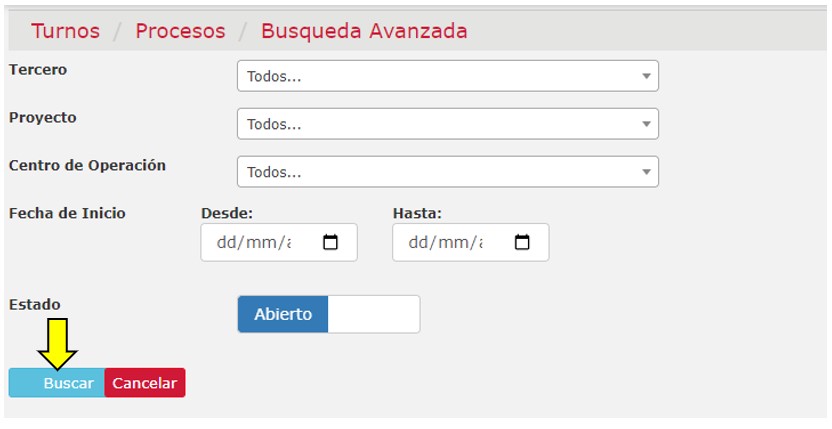Click the Estado label
Viewport: 832px width, 429px height.
coord(34,304)
